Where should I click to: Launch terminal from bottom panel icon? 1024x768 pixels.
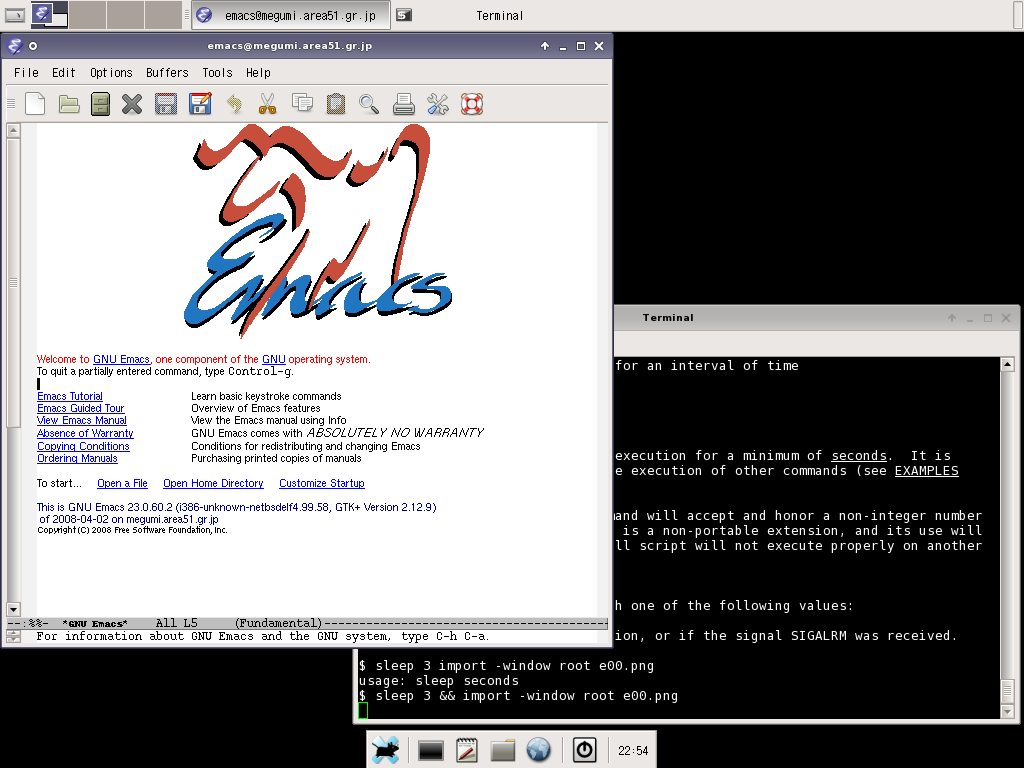[x=430, y=750]
